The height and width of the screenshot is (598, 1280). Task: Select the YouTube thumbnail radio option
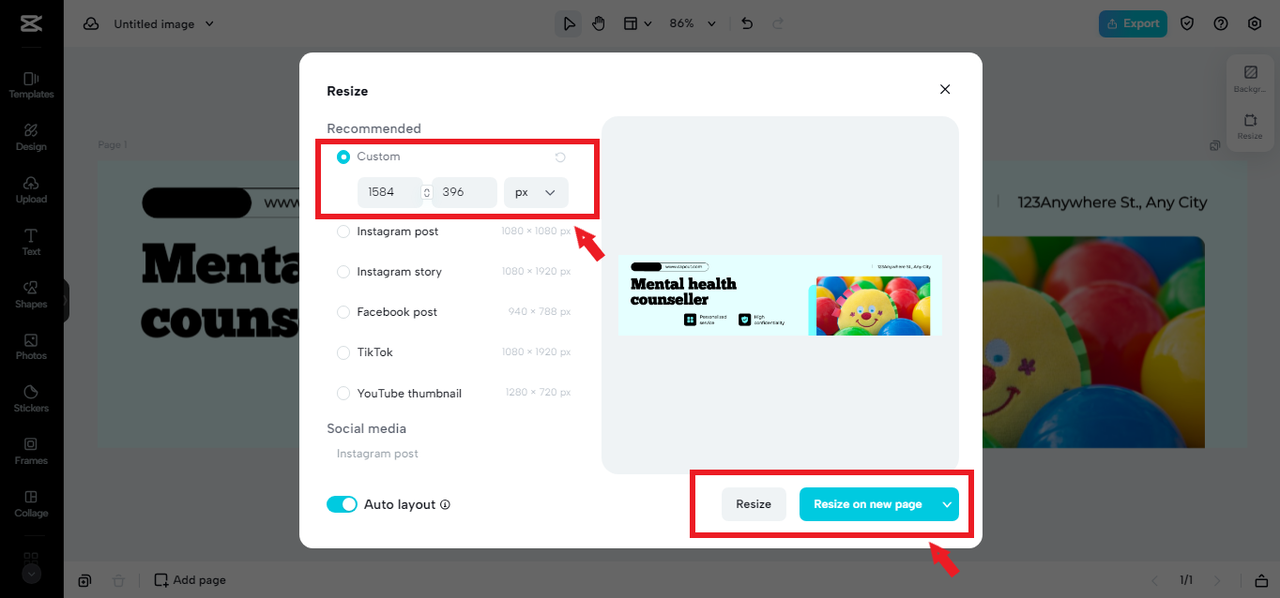coord(343,393)
